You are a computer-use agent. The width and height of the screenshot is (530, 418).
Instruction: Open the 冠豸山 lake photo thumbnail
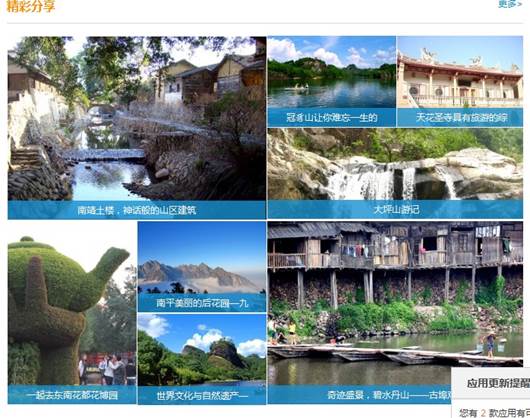click(332, 72)
